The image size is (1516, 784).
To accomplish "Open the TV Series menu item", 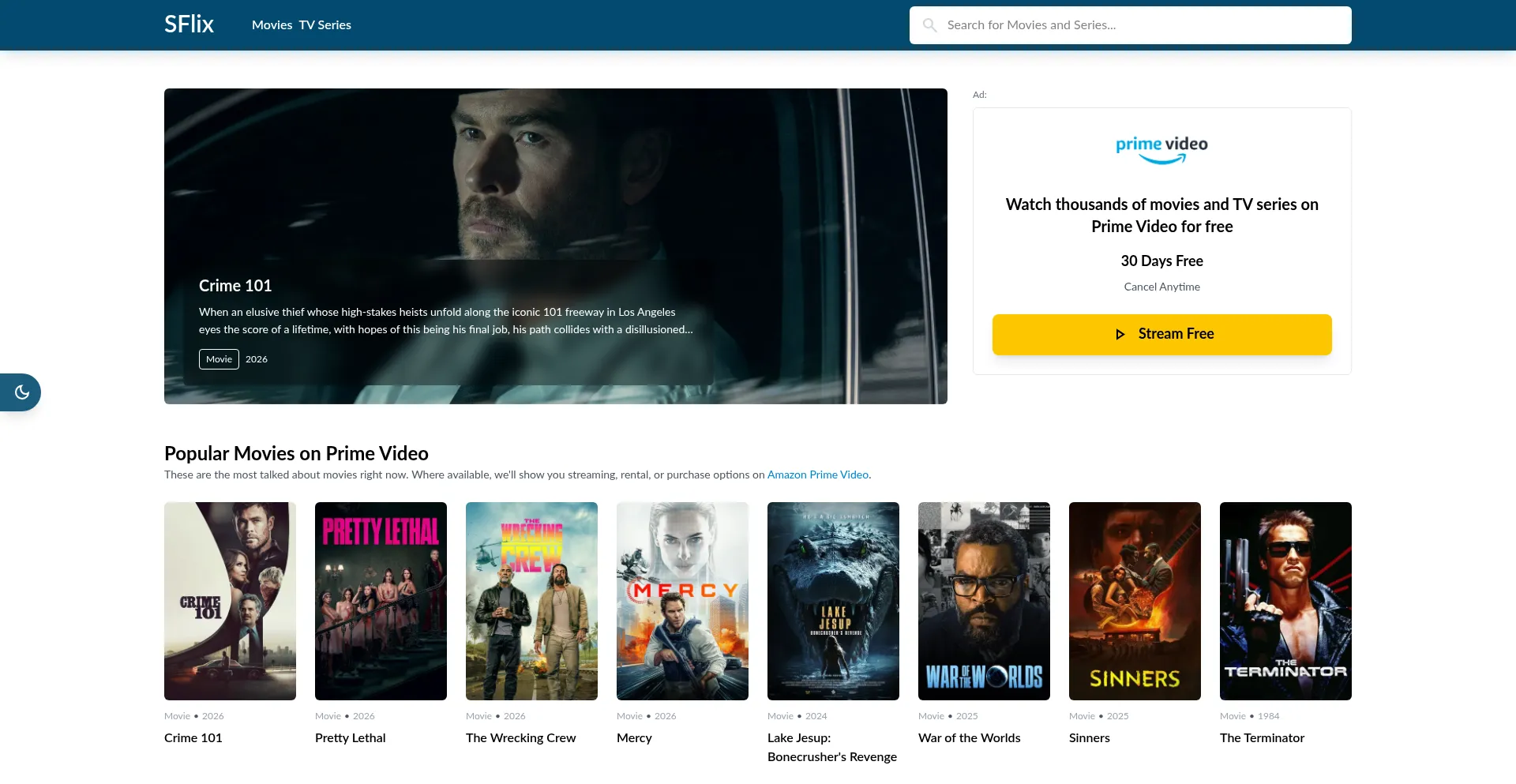I will click(x=325, y=25).
